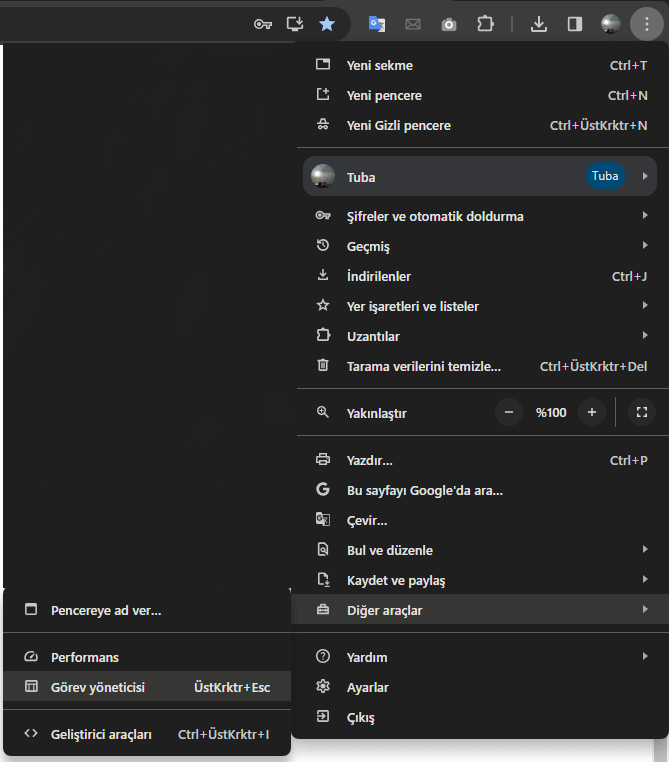
Task: Click the key icon beside Şifreler ve otomatik doldurma
Action: tap(323, 215)
